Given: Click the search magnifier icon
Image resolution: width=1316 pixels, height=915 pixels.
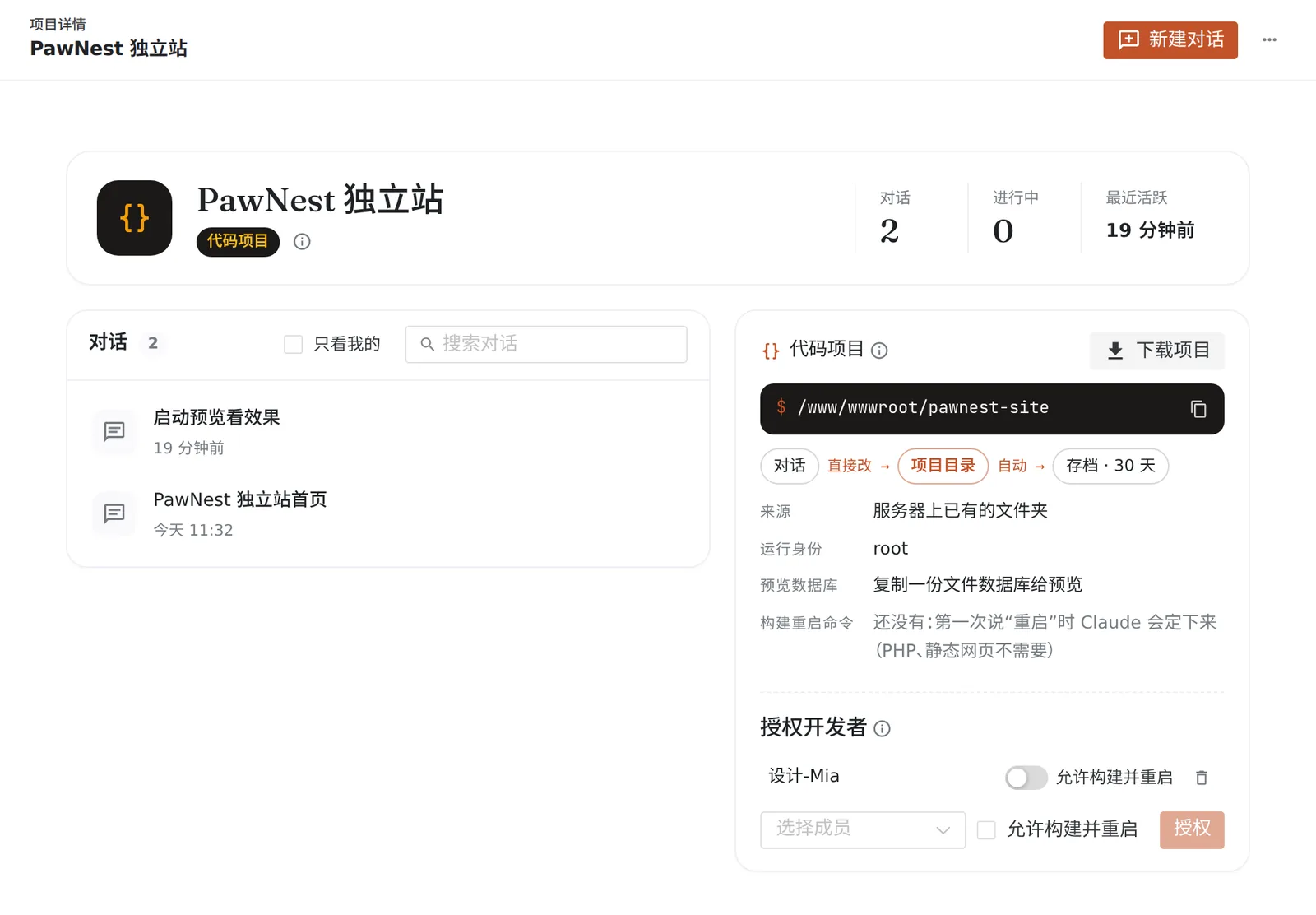Looking at the screenshot, I should pyautogui.click(x=427, y=344).
